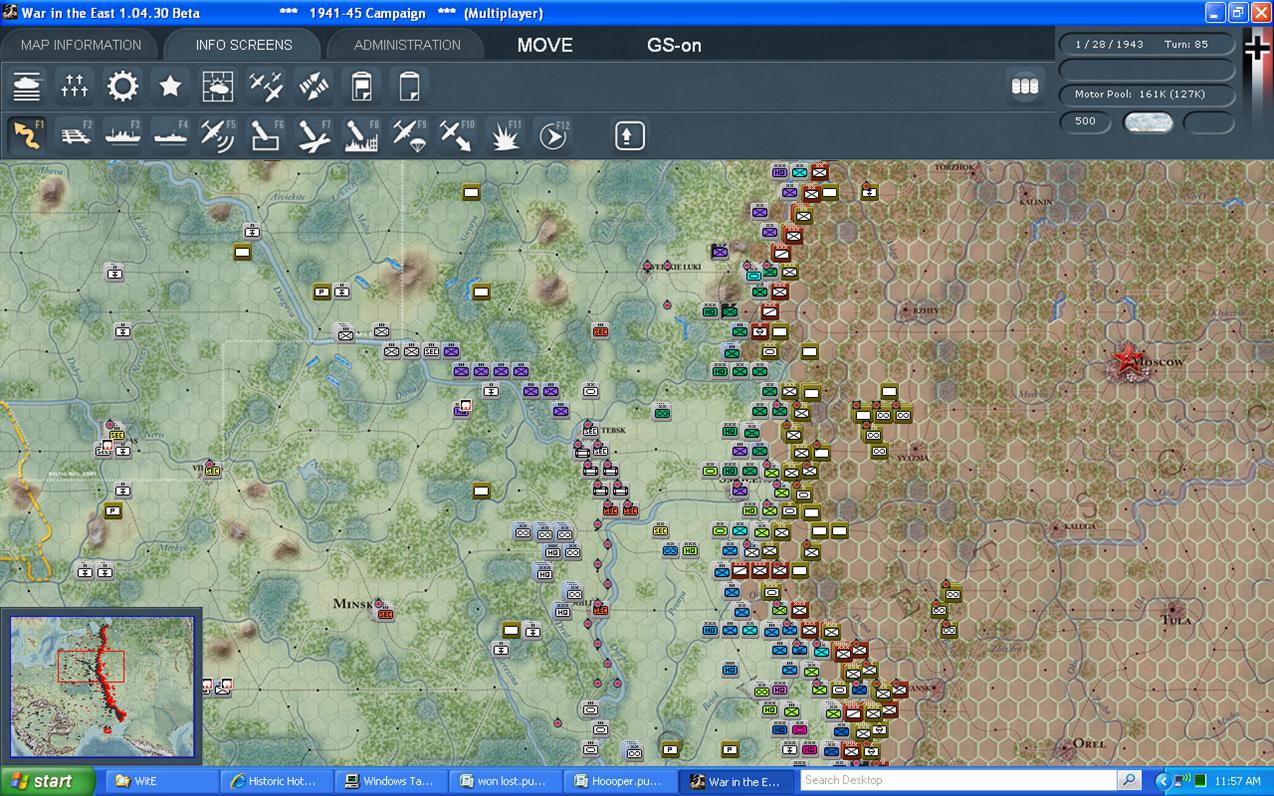1274x796 pixels.
Task: Click the Rzhev city label
Action: pyautogui.click(x=925, y=311)
